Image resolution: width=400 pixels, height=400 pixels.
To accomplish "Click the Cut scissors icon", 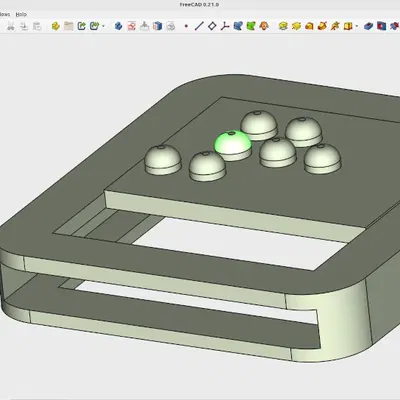I will click(x=11, y=26).
